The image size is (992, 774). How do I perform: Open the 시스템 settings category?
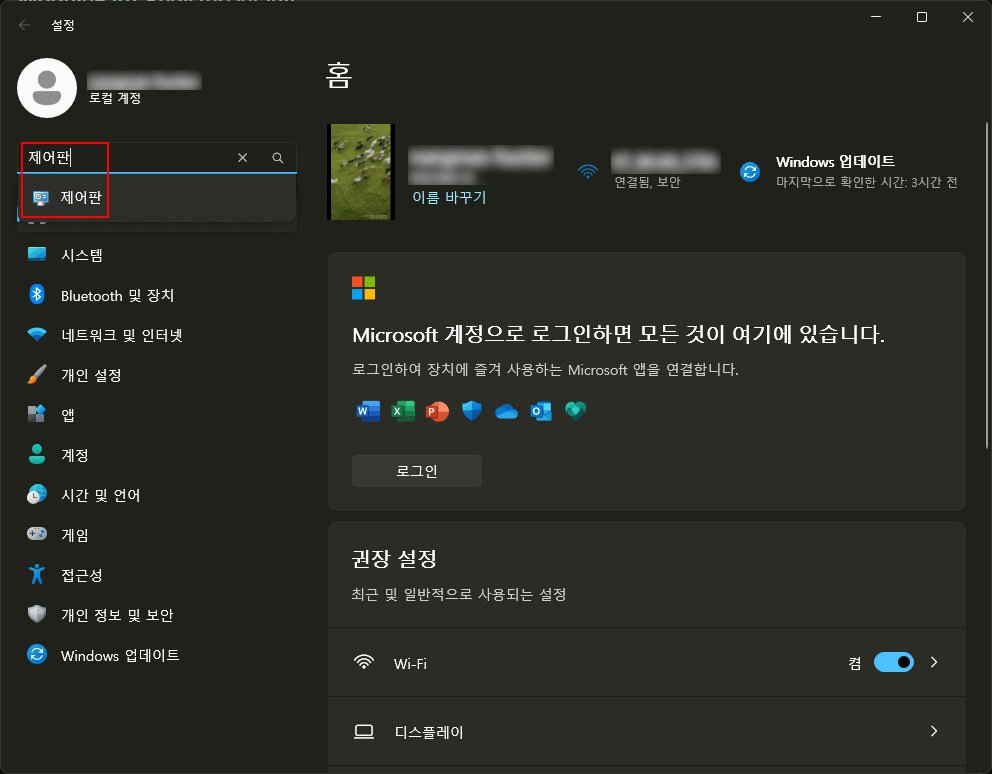pyautogui.click(x=157, y=255)
